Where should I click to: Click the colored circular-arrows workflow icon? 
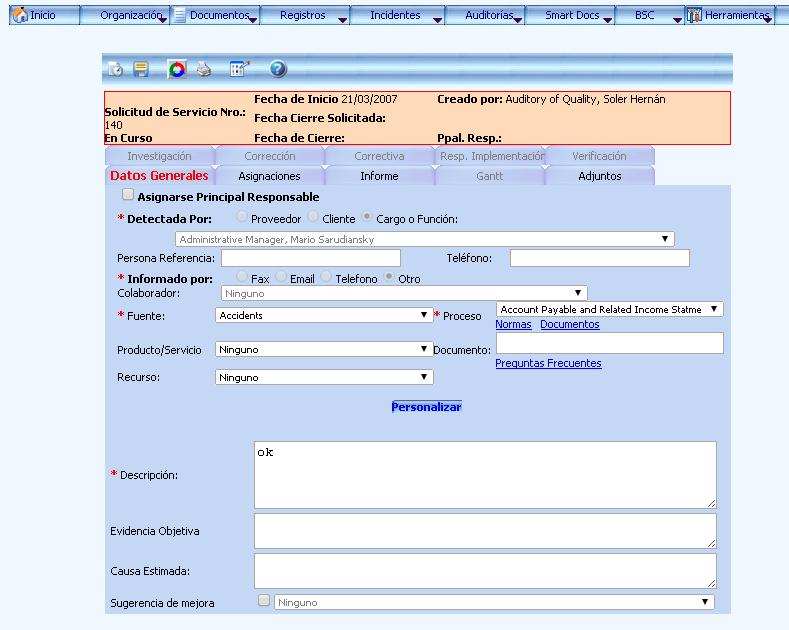point(177,69)
